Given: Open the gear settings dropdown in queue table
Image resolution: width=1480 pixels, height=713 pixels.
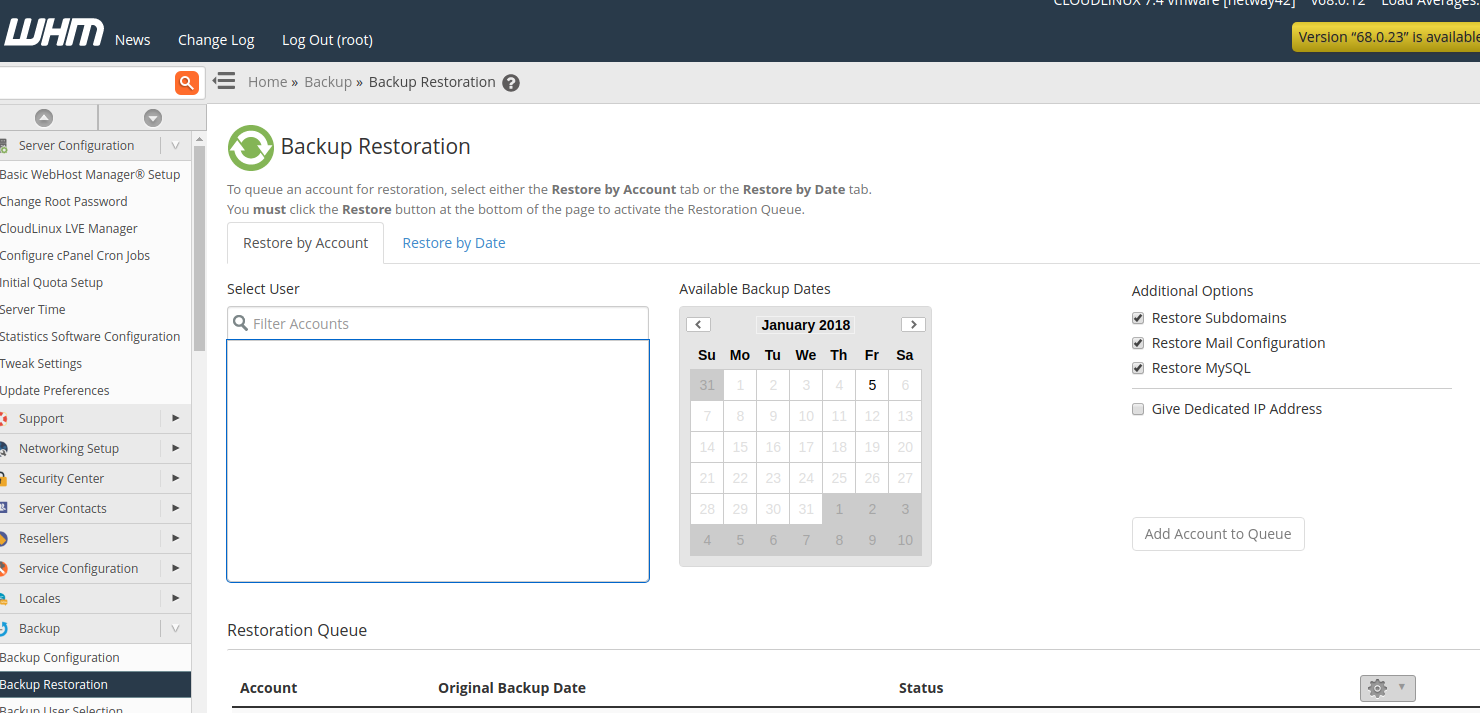Looking at the screenshot, I should 1387,688.
